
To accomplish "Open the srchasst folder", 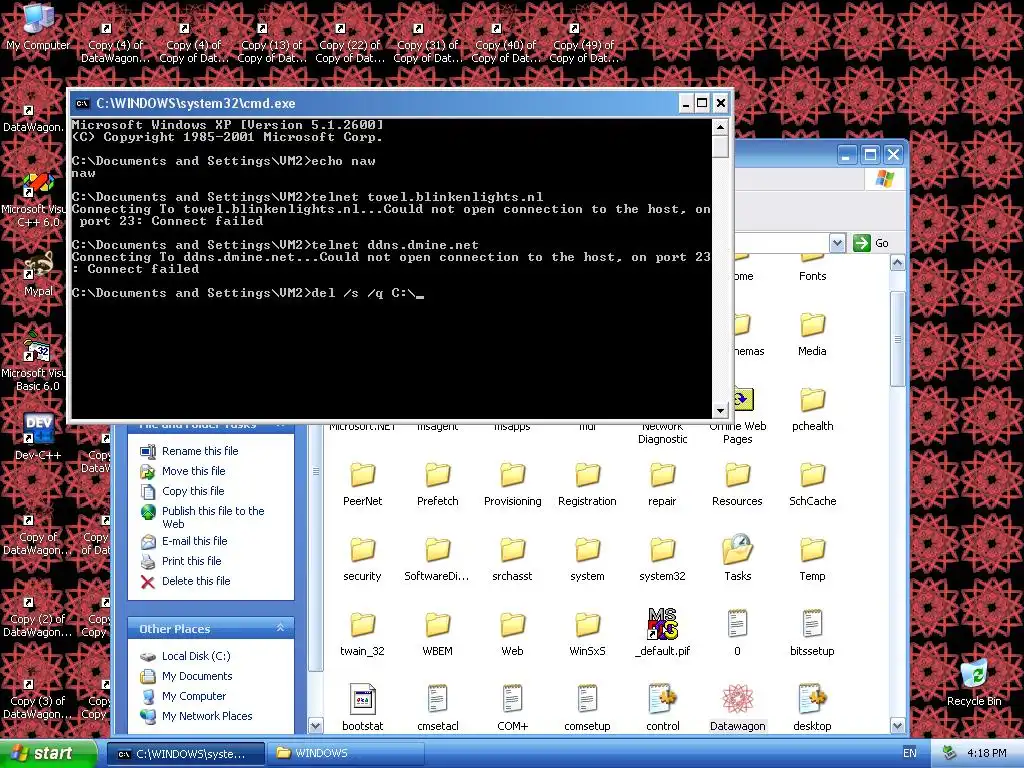I will point(513,558).
